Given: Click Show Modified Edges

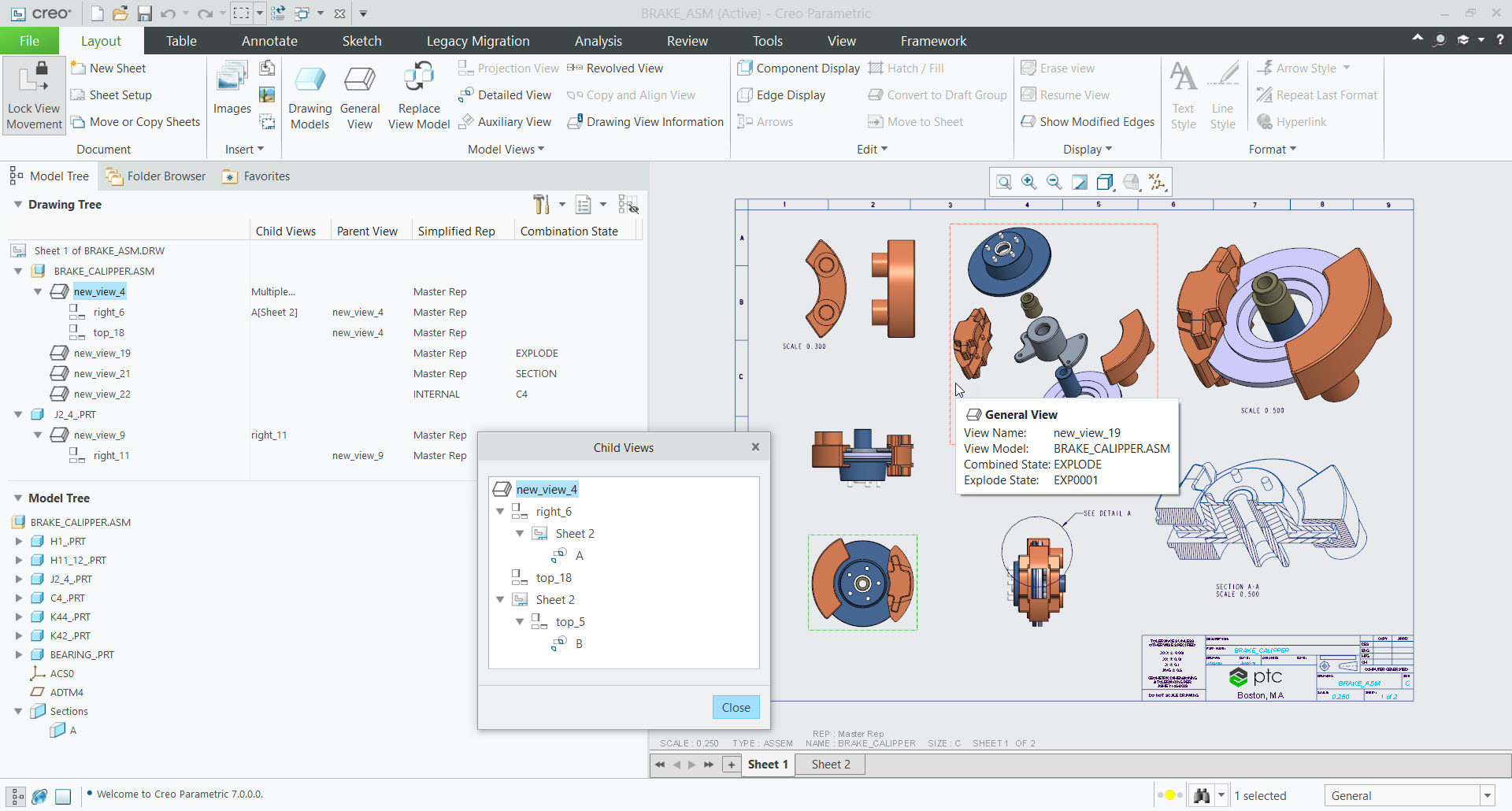Looking at the screenshot, I should [1088, 122].
